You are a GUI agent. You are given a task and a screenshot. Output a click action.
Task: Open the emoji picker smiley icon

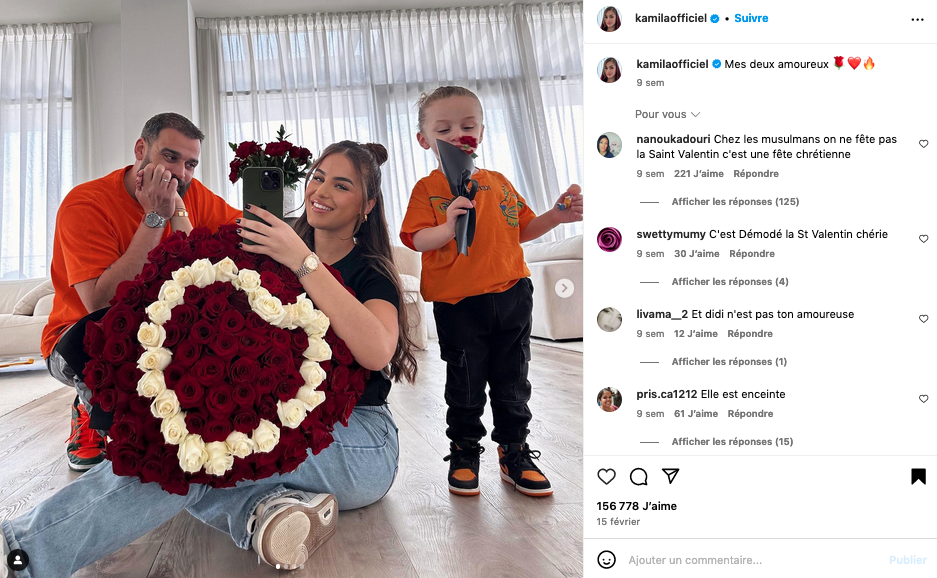[x=607, y=560]
